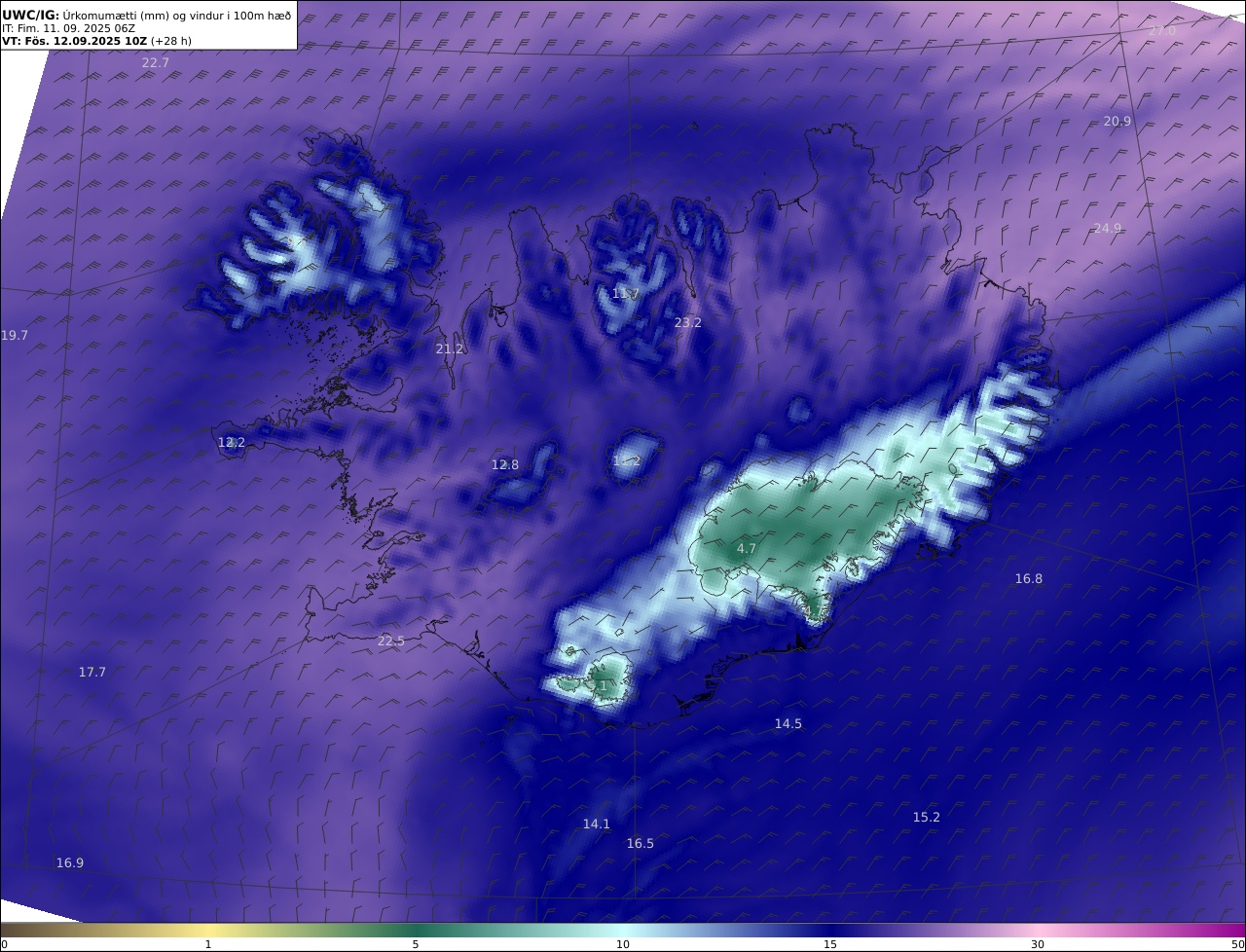The height and width of the screenshot is (952, 1246).
Task: Select the 16.9 value label
Action: coord(70,863)
